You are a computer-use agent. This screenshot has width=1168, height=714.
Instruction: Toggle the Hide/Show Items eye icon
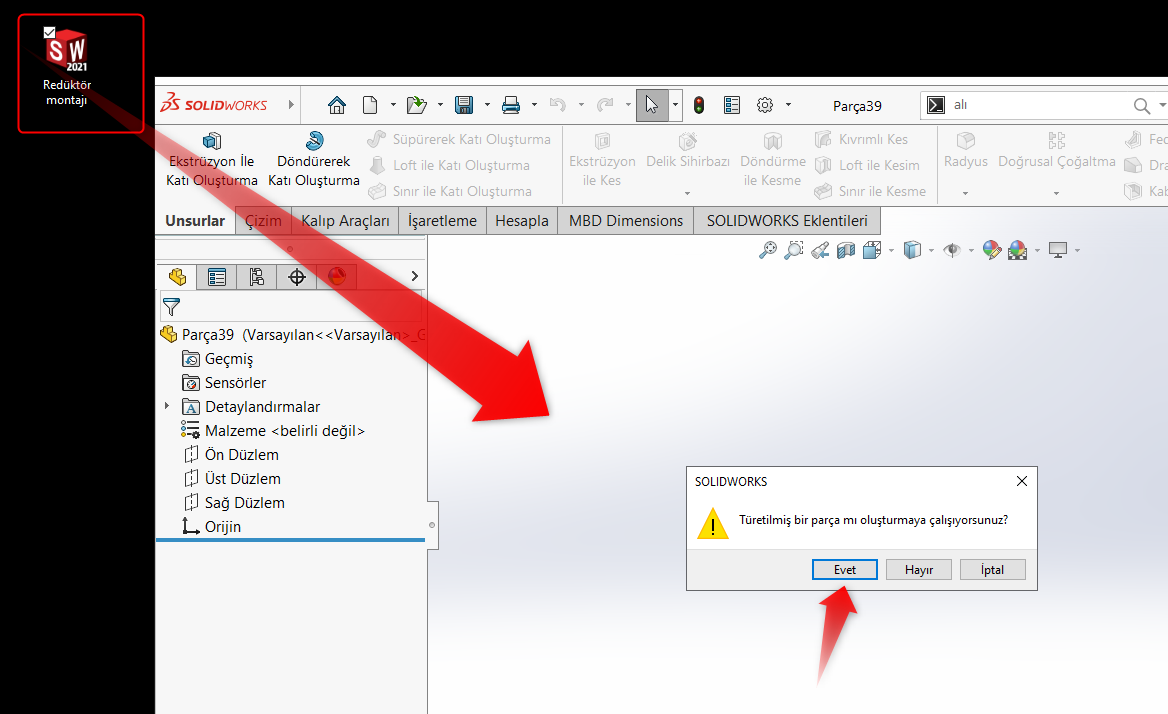[951, 250]
